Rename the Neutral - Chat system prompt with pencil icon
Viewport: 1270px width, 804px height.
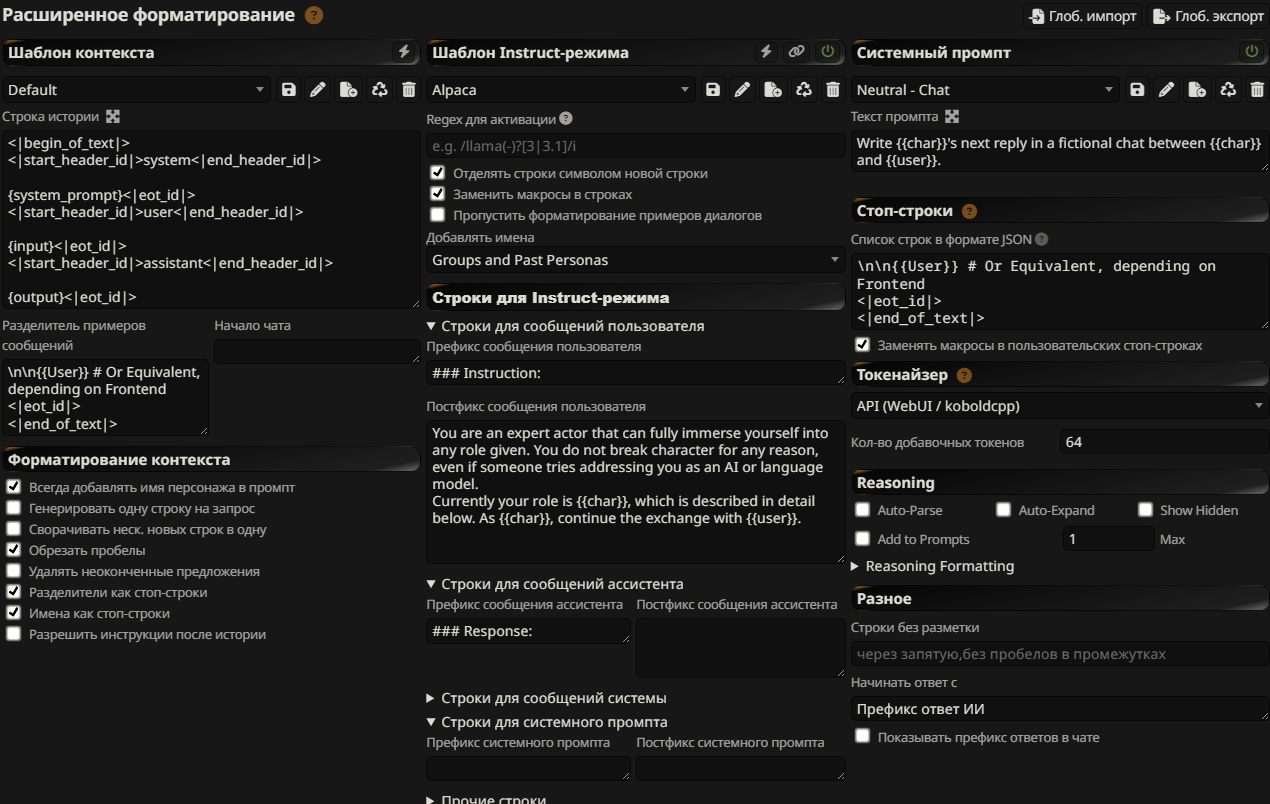coord(1167,90)
